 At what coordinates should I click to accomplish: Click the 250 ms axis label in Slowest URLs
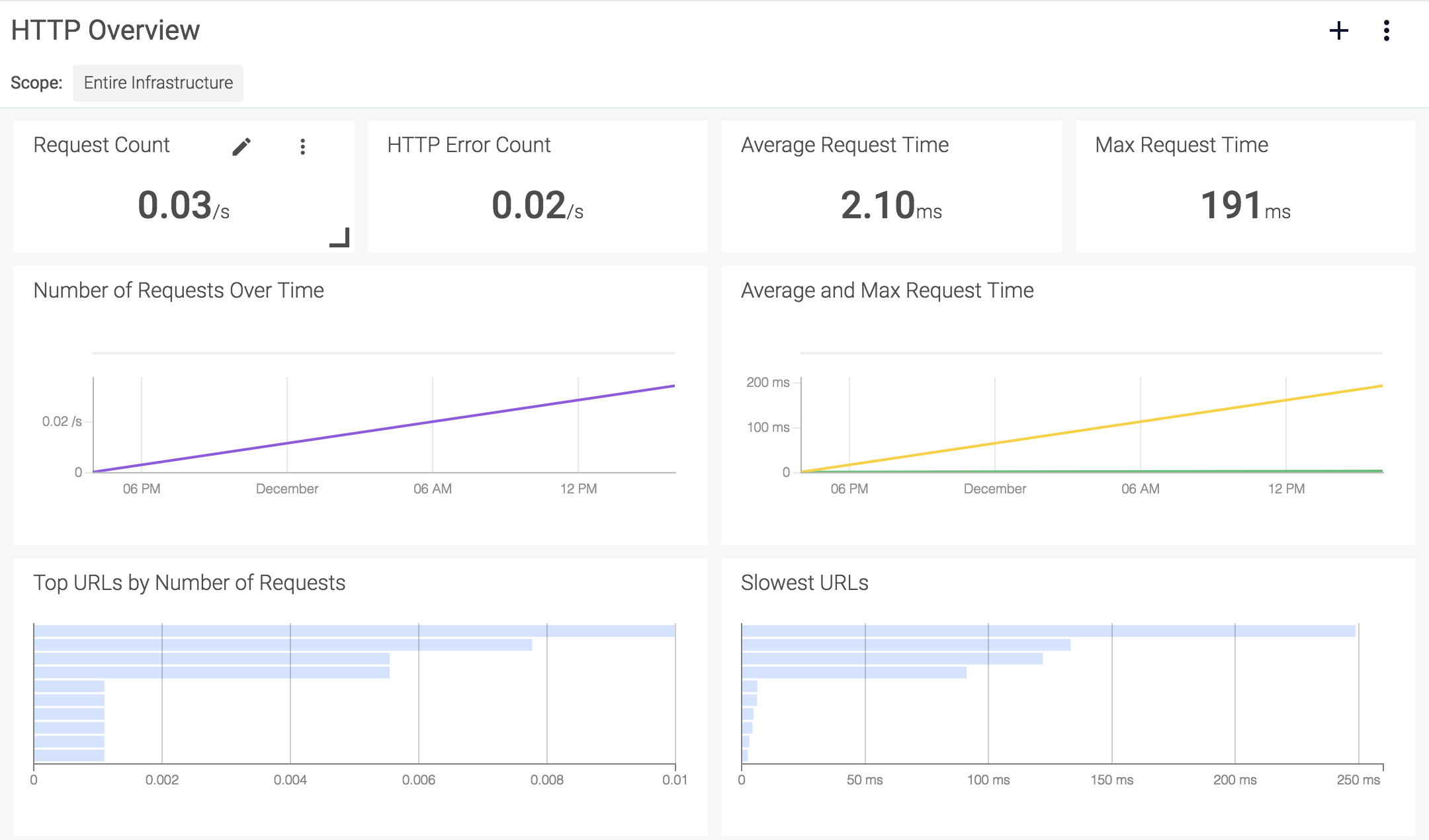[1358, 780]
